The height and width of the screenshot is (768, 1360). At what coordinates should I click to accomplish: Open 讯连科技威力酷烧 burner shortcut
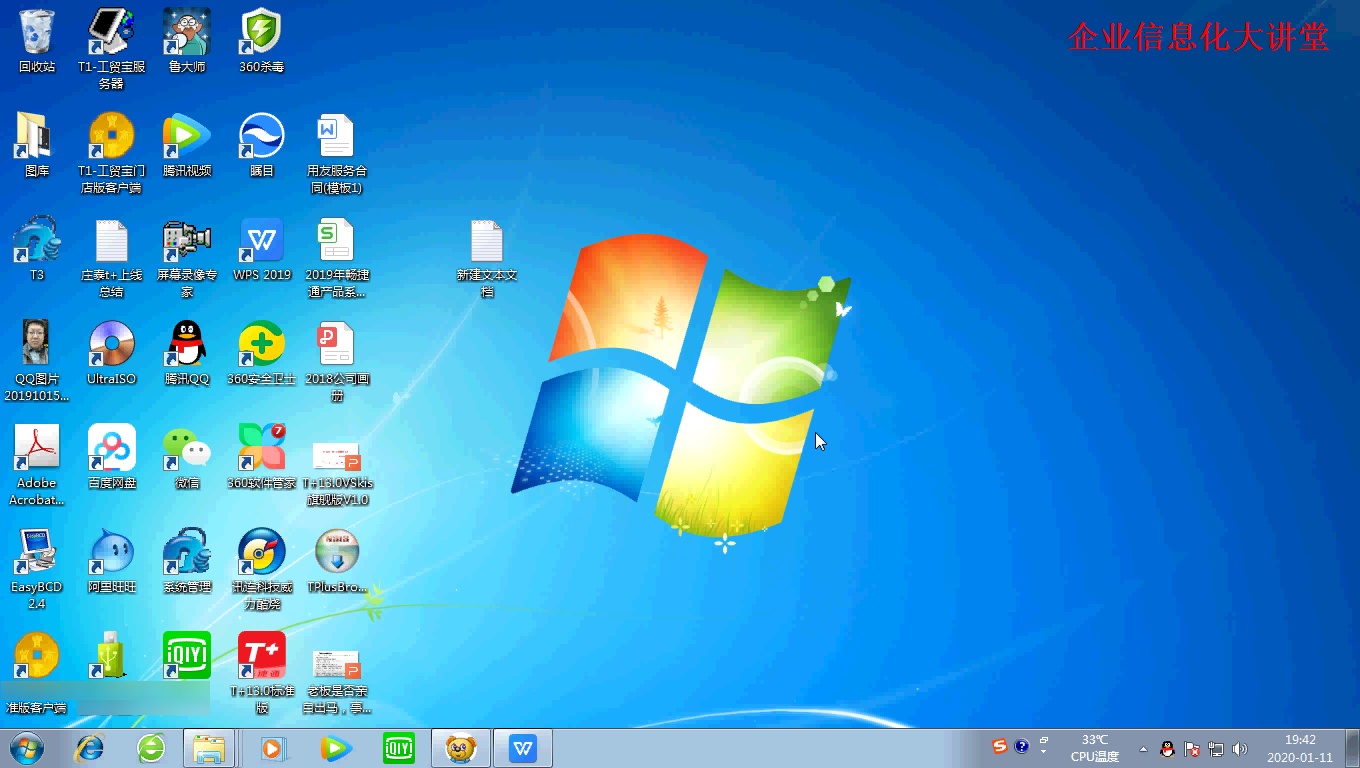pos(262,569)
